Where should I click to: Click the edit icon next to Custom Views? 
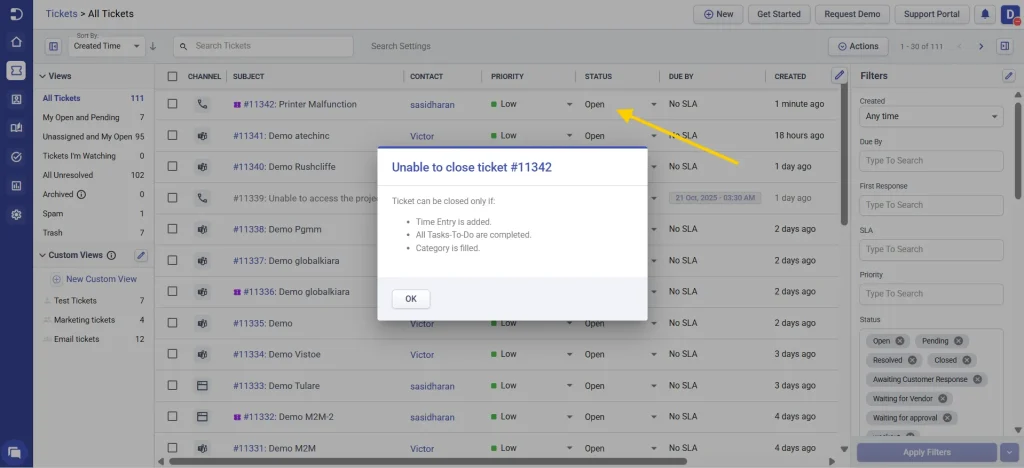141,256
